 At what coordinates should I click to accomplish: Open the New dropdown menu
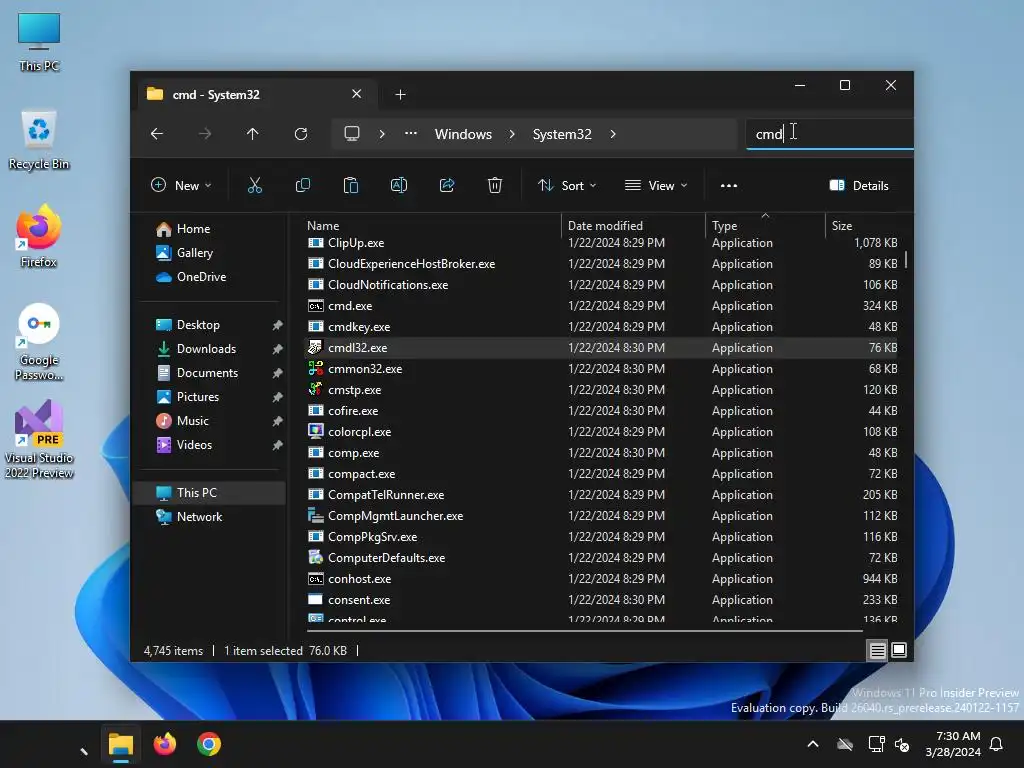(x=181, y=185)
